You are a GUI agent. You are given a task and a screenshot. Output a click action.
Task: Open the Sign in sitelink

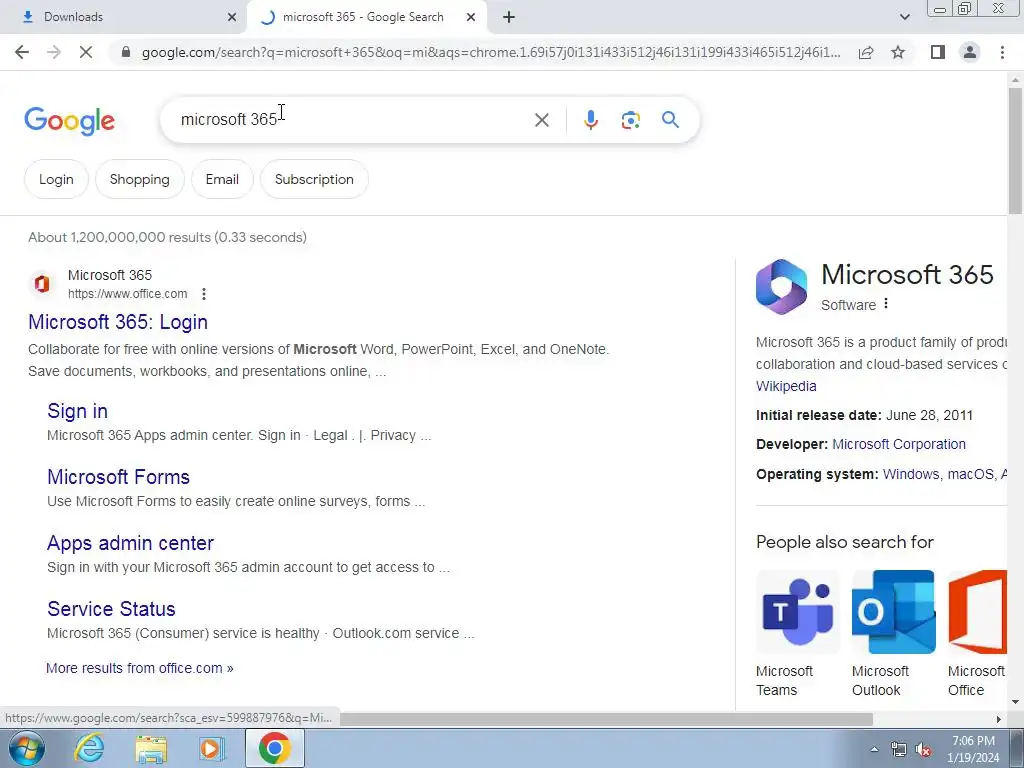tap(77, 411)
